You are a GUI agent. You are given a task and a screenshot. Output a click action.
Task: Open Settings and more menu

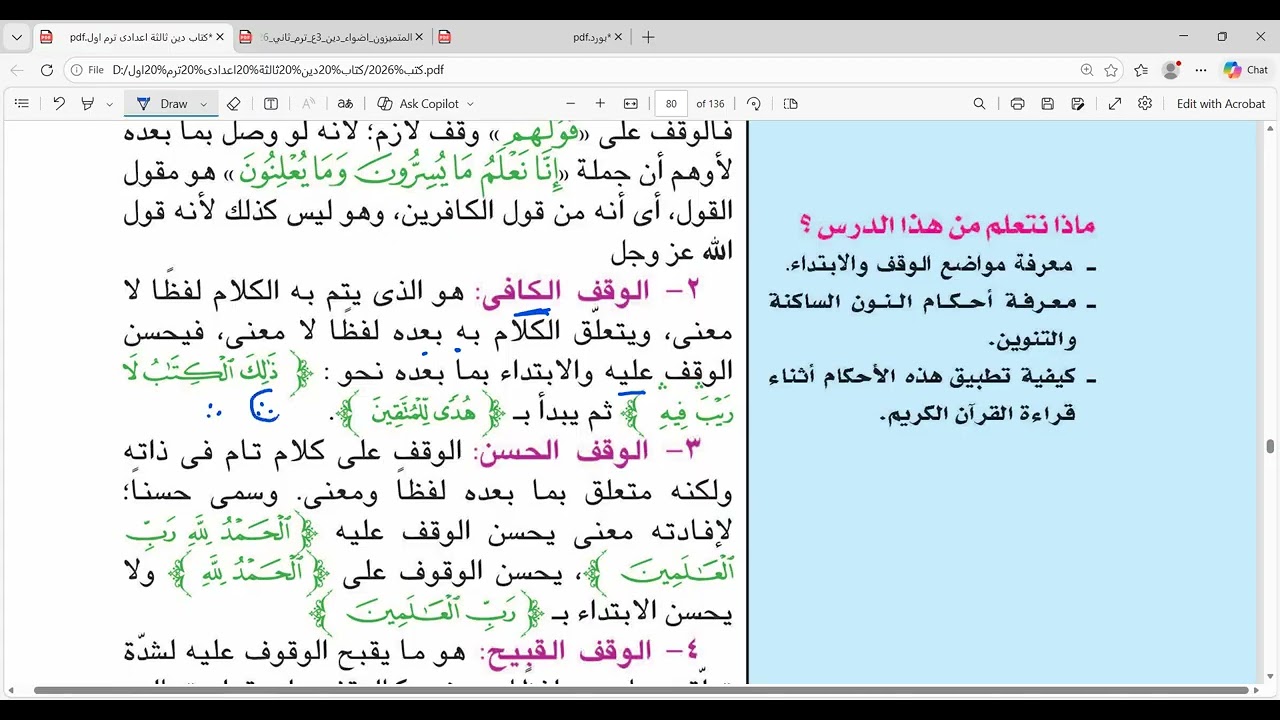tap(1201, 70)
